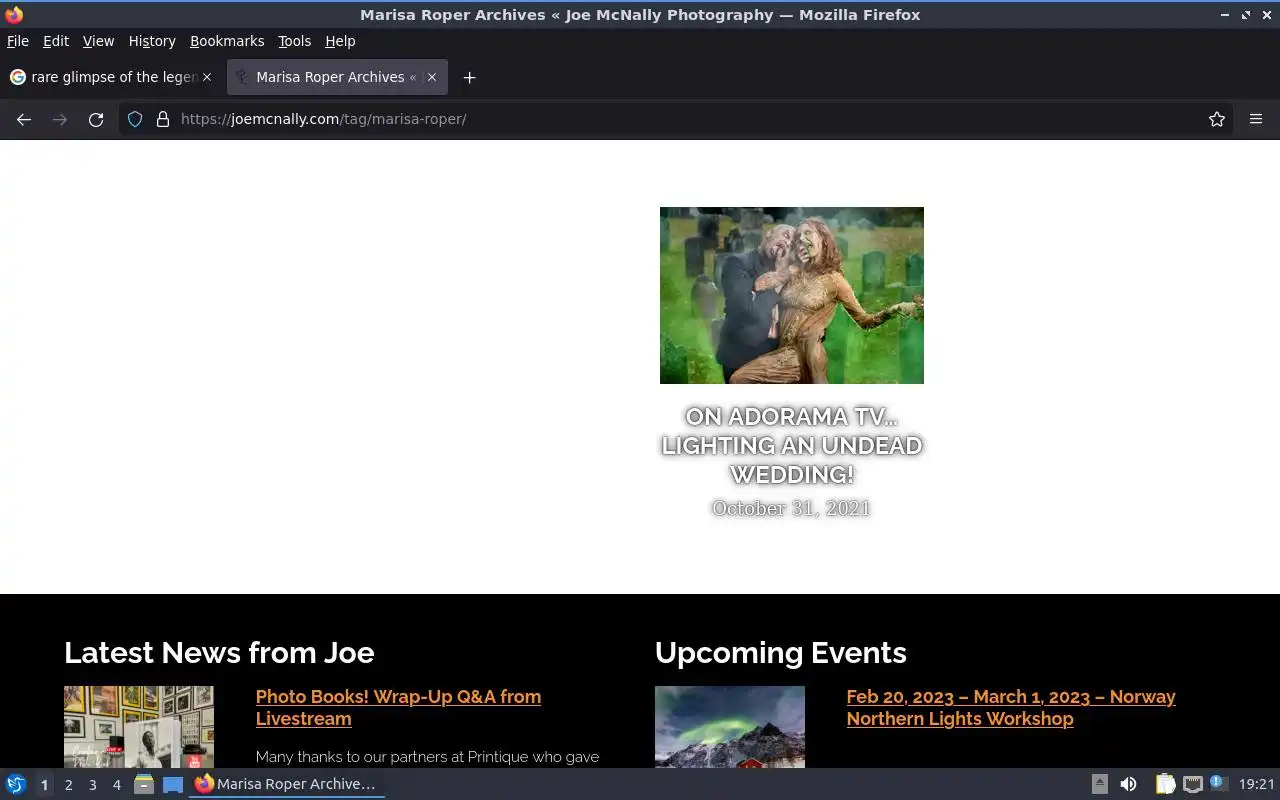Switch to workspace 3

click(x=92, y=785)
